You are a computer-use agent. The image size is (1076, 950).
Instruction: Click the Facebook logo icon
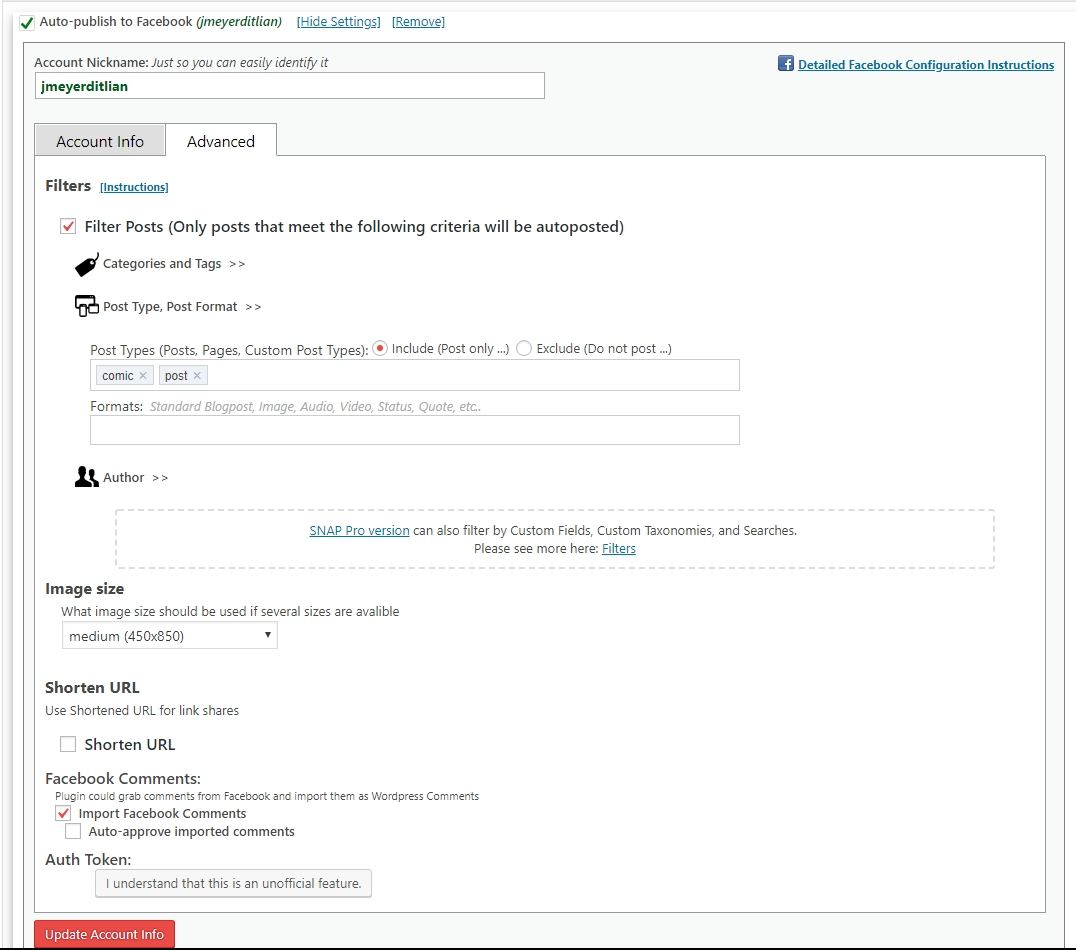click(x=786, y=64)
